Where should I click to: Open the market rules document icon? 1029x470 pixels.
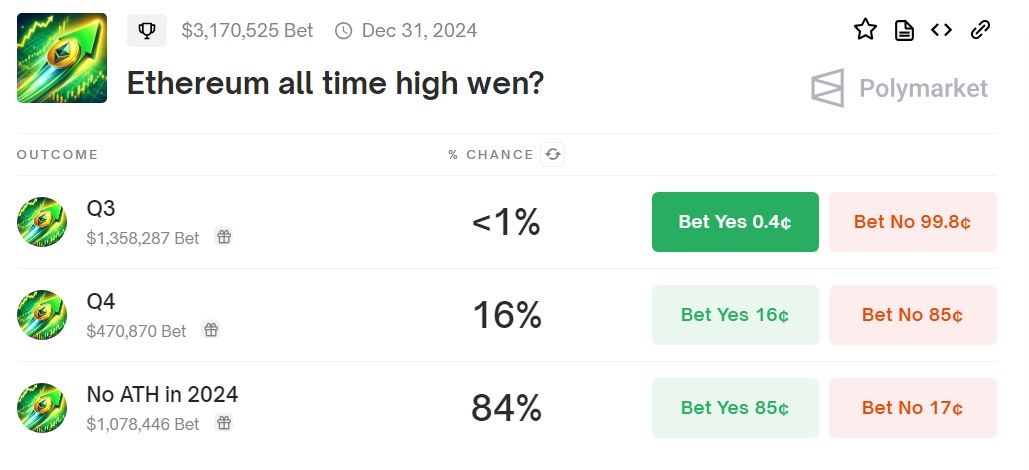[904, 30]
